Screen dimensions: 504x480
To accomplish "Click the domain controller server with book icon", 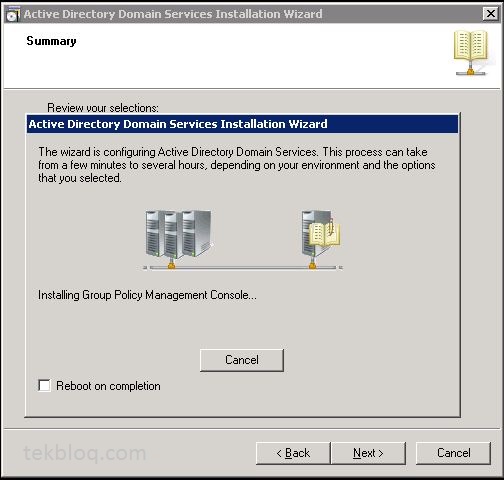I will [x=321, y=233].
